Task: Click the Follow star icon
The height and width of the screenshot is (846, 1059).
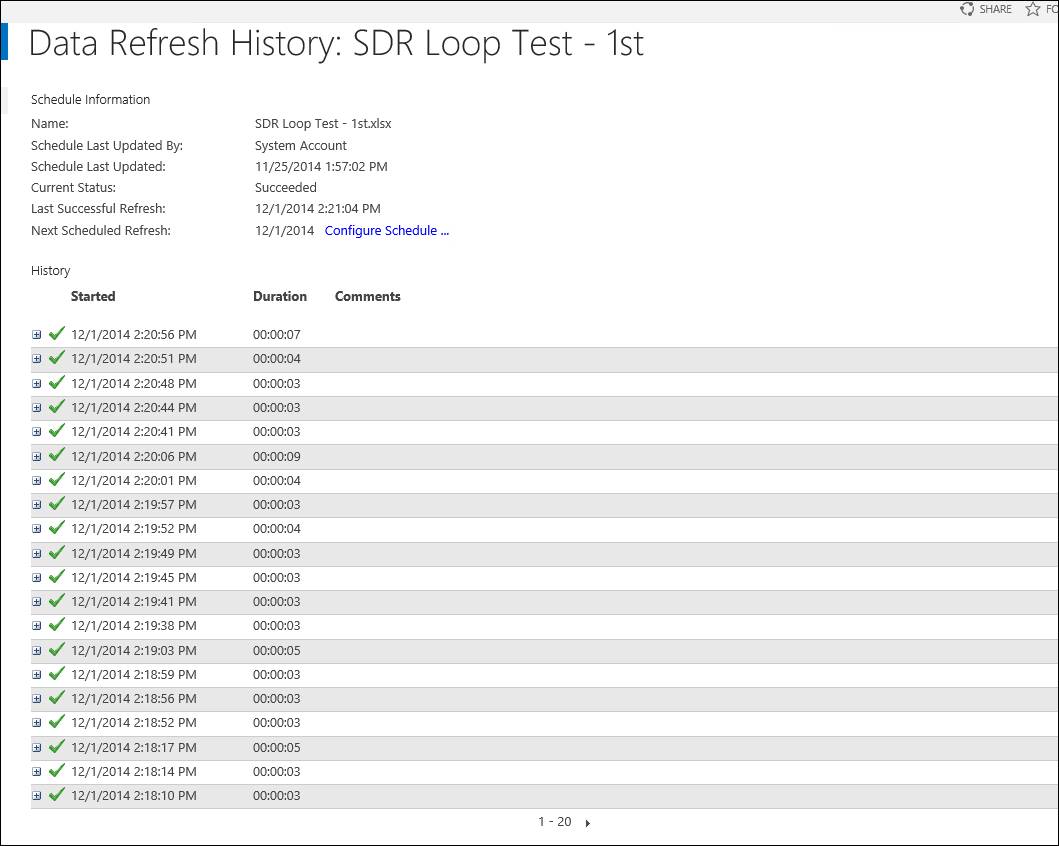Action: (x=1033, y=9)
